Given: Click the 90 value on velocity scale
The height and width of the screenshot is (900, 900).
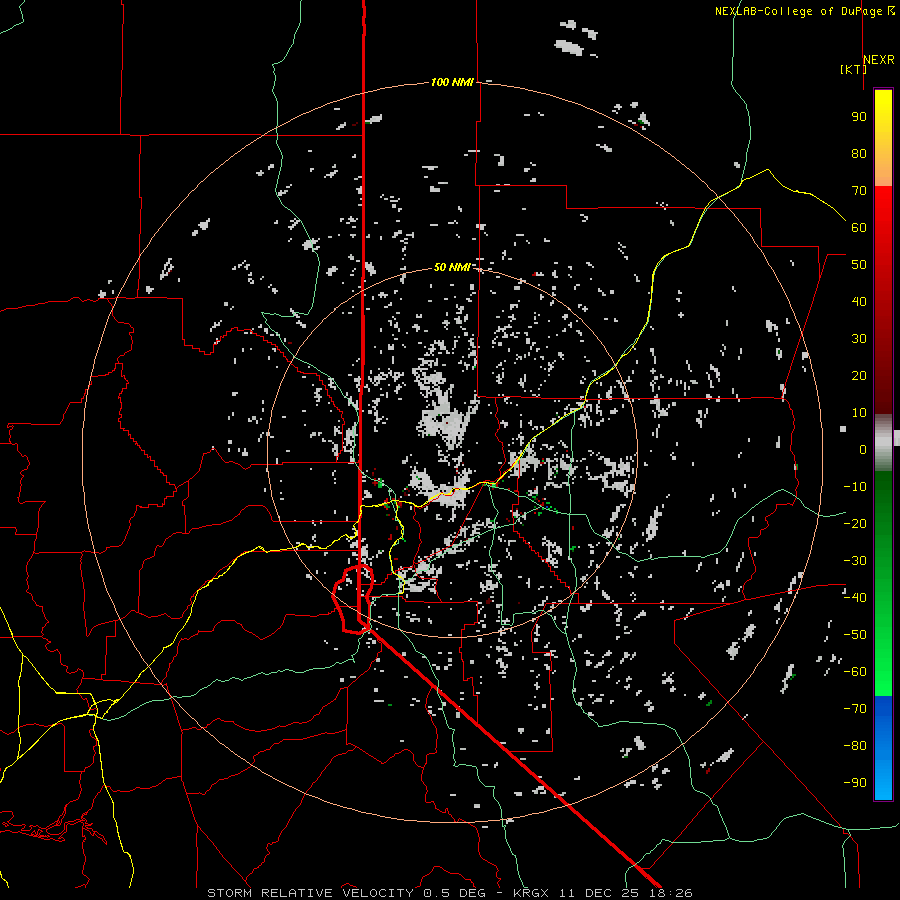Looking at the screenshot, I should [x=859, y=117].
